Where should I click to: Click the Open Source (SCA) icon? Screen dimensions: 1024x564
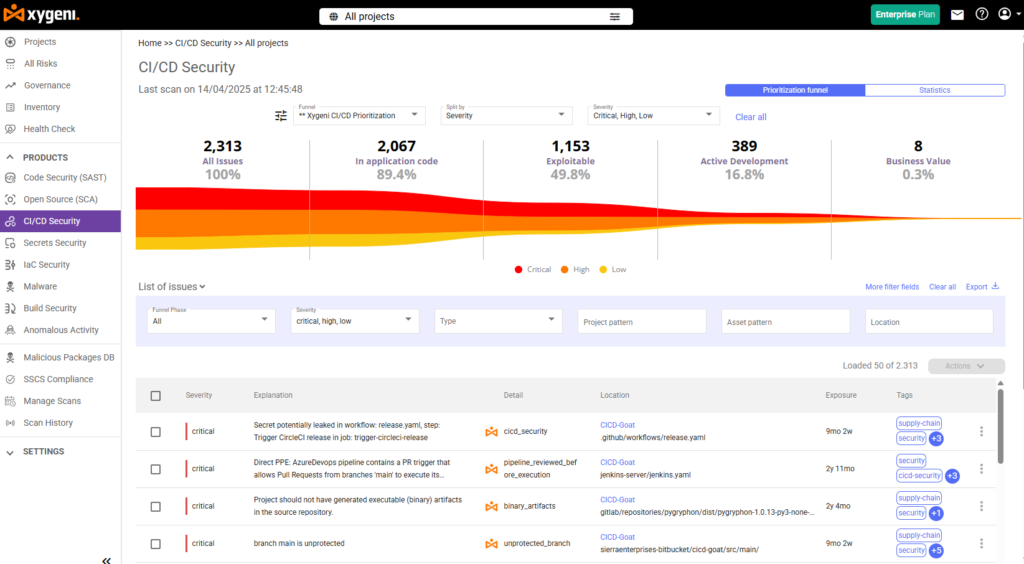[x=10, y=199]
